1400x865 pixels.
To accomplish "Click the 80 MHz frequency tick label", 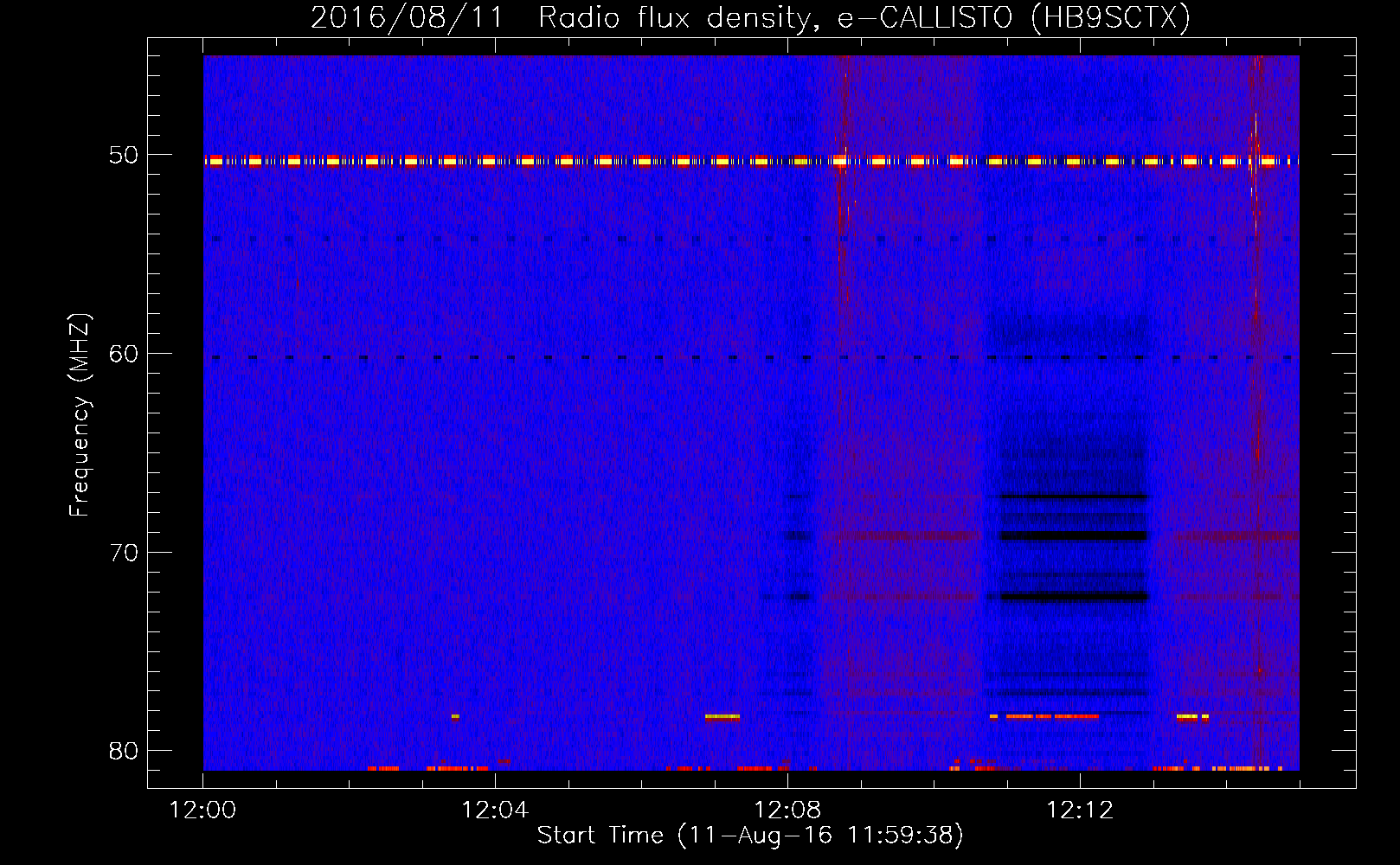I will click(124, 751).
